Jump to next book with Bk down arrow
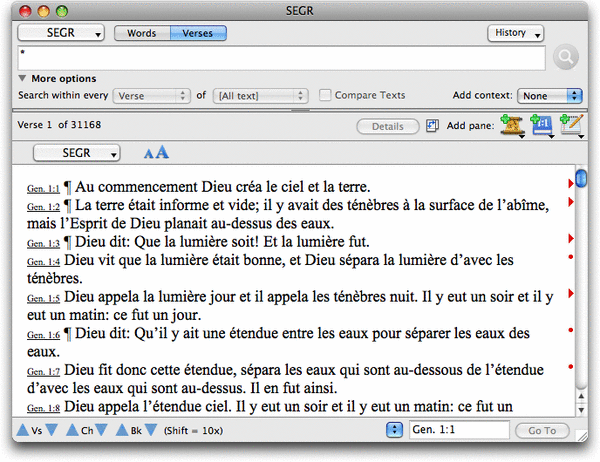This screenshot has width=600, height=462. click(x=150, y=431)
